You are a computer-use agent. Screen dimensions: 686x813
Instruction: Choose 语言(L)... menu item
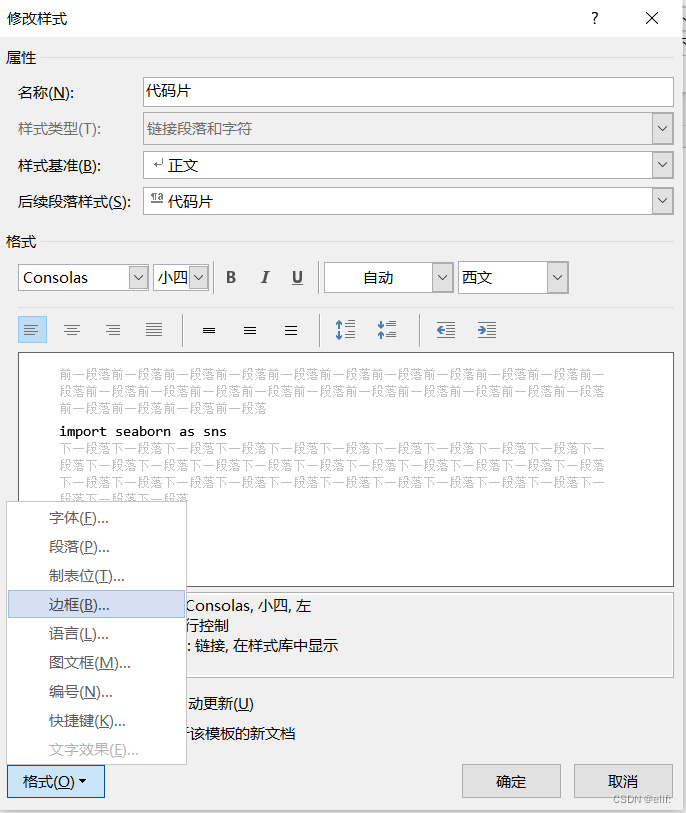tap(96, 634)
